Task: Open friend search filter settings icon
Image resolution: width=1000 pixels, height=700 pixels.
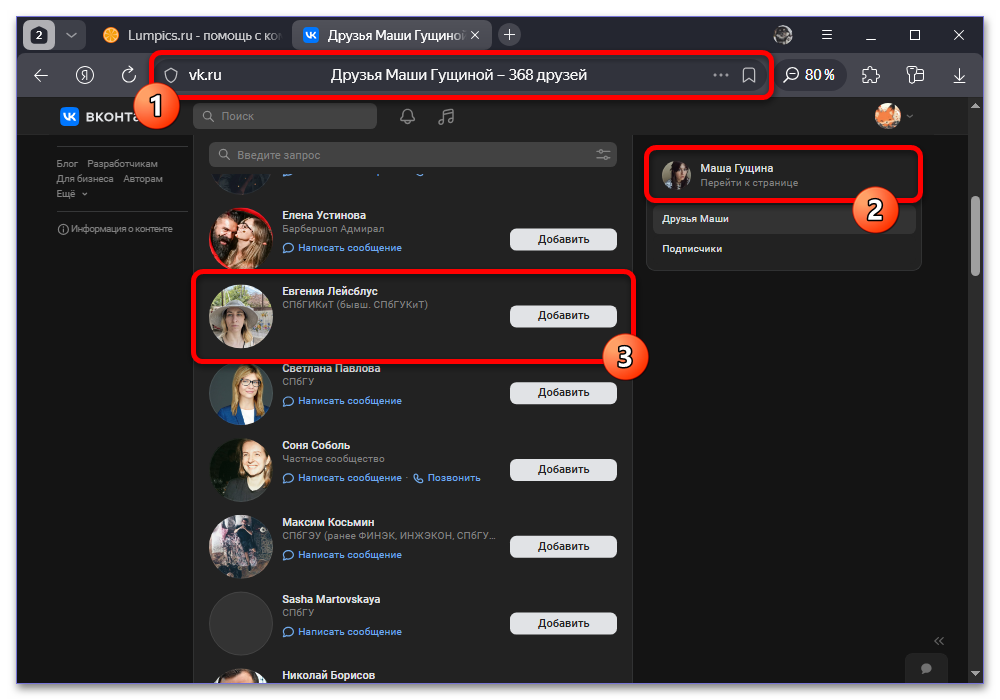Action: point(603,155)
